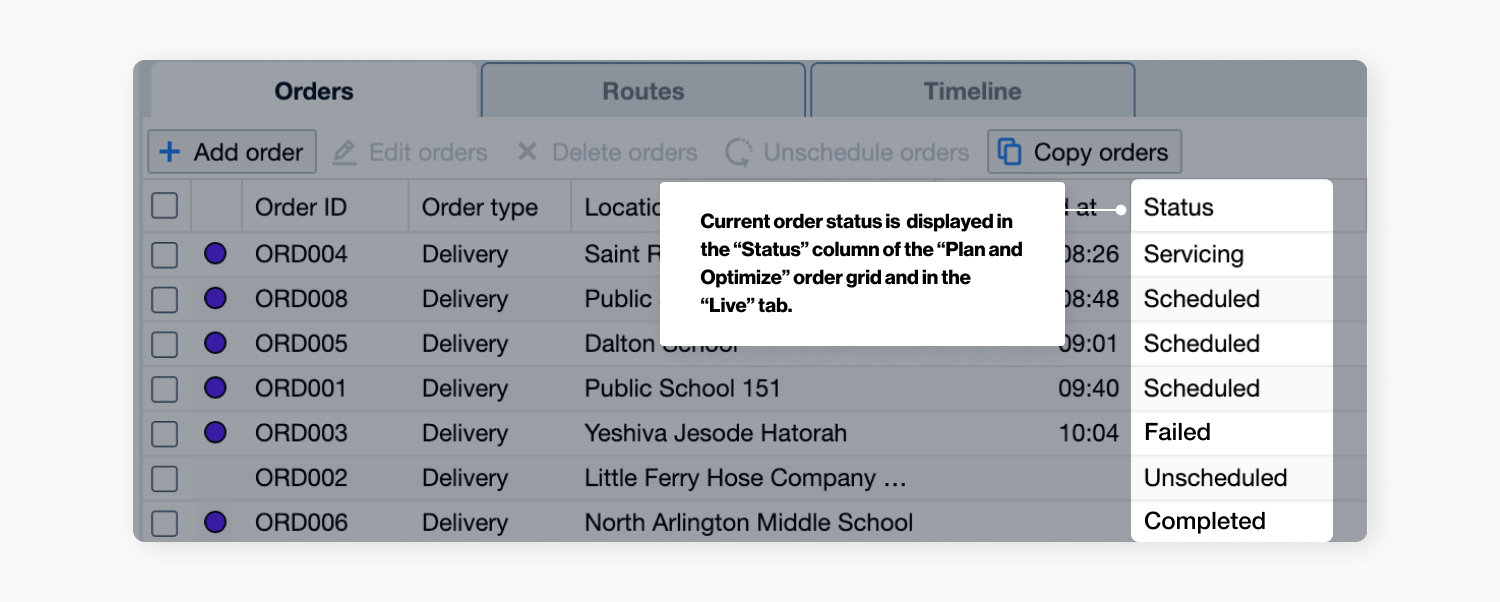Click the purple dot for ORD004
This screenshot has height=602, width=1500.
click(x=215, y=253)
